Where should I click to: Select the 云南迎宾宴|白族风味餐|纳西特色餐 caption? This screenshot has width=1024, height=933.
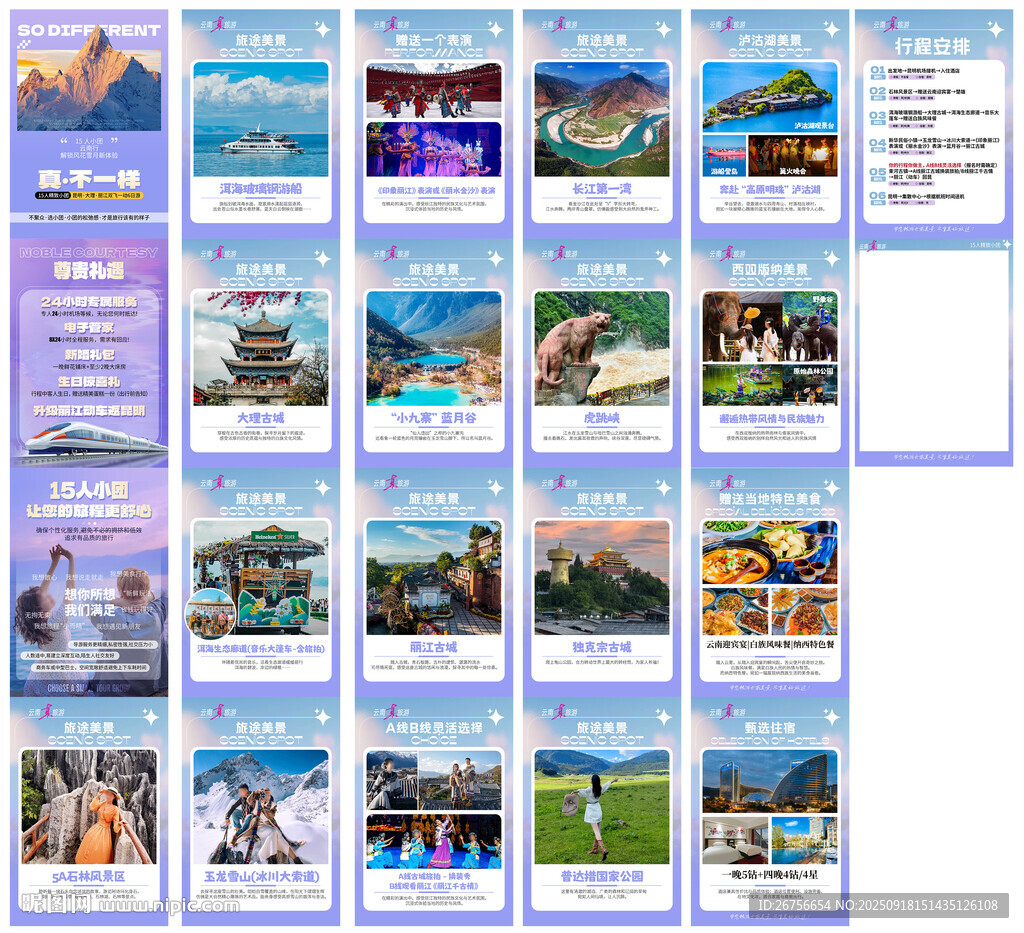(770, 644)
